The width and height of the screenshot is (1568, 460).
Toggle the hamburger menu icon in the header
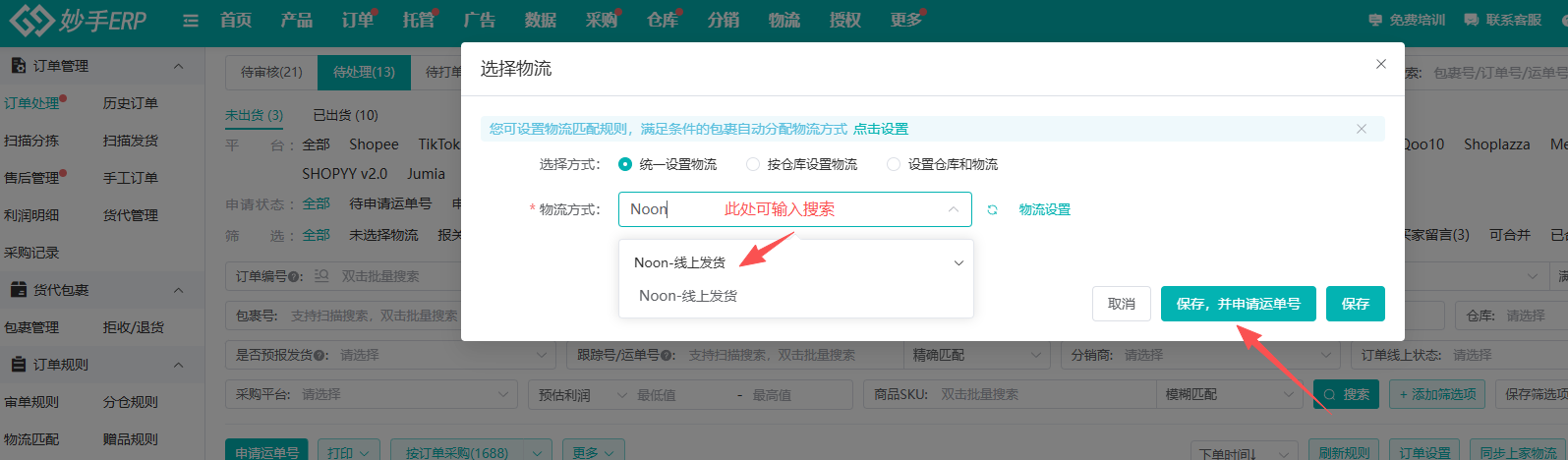(191, 21)
